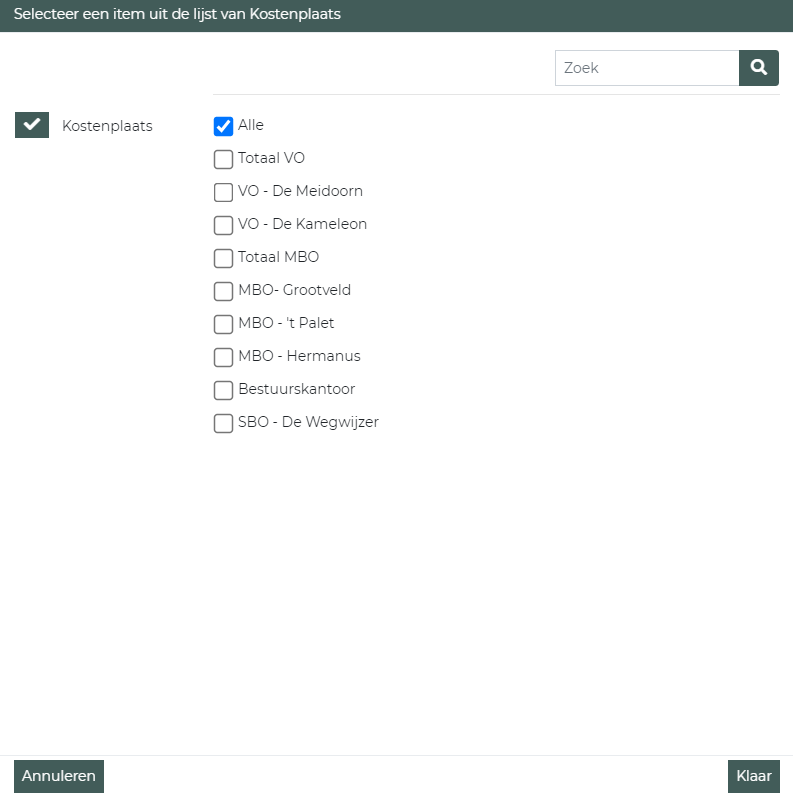This screenshot has width=793, height=794.
Task: Click the Kostenplaats category label
Action: pyautogui.click(x=107, y=126)
